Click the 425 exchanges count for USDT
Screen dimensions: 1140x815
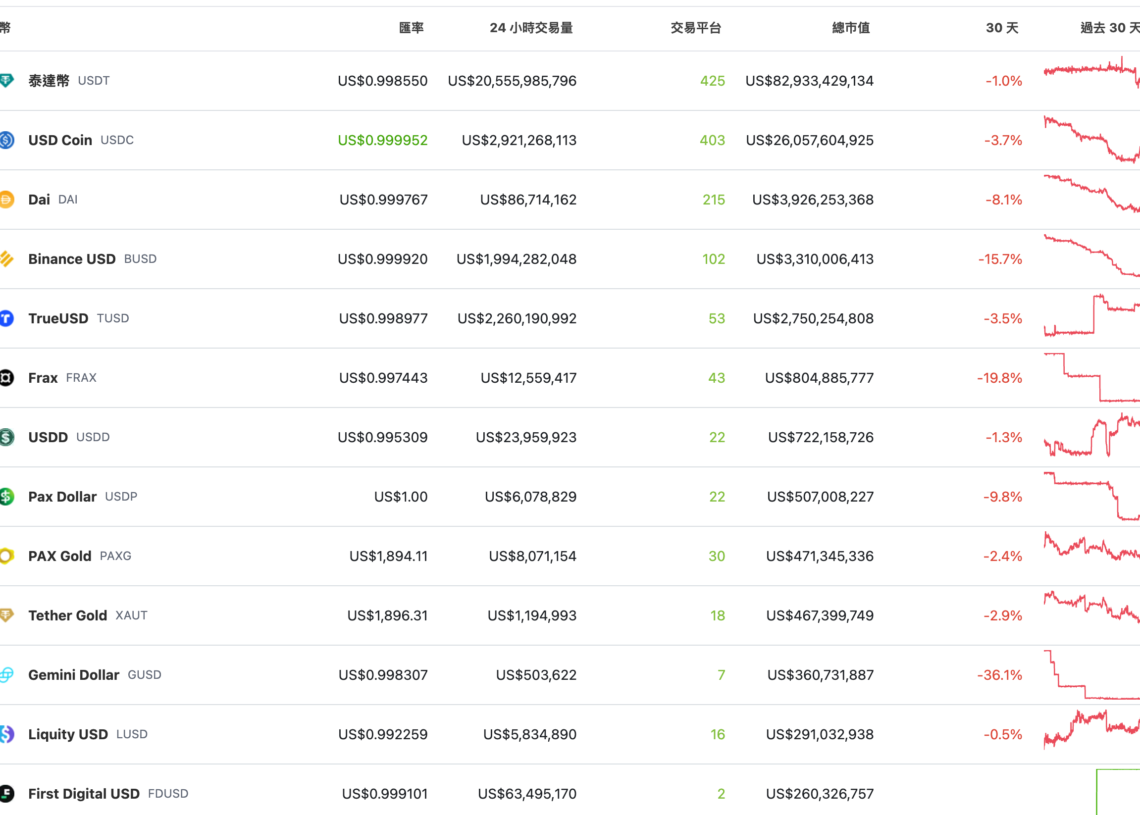[x=712, y=81]
